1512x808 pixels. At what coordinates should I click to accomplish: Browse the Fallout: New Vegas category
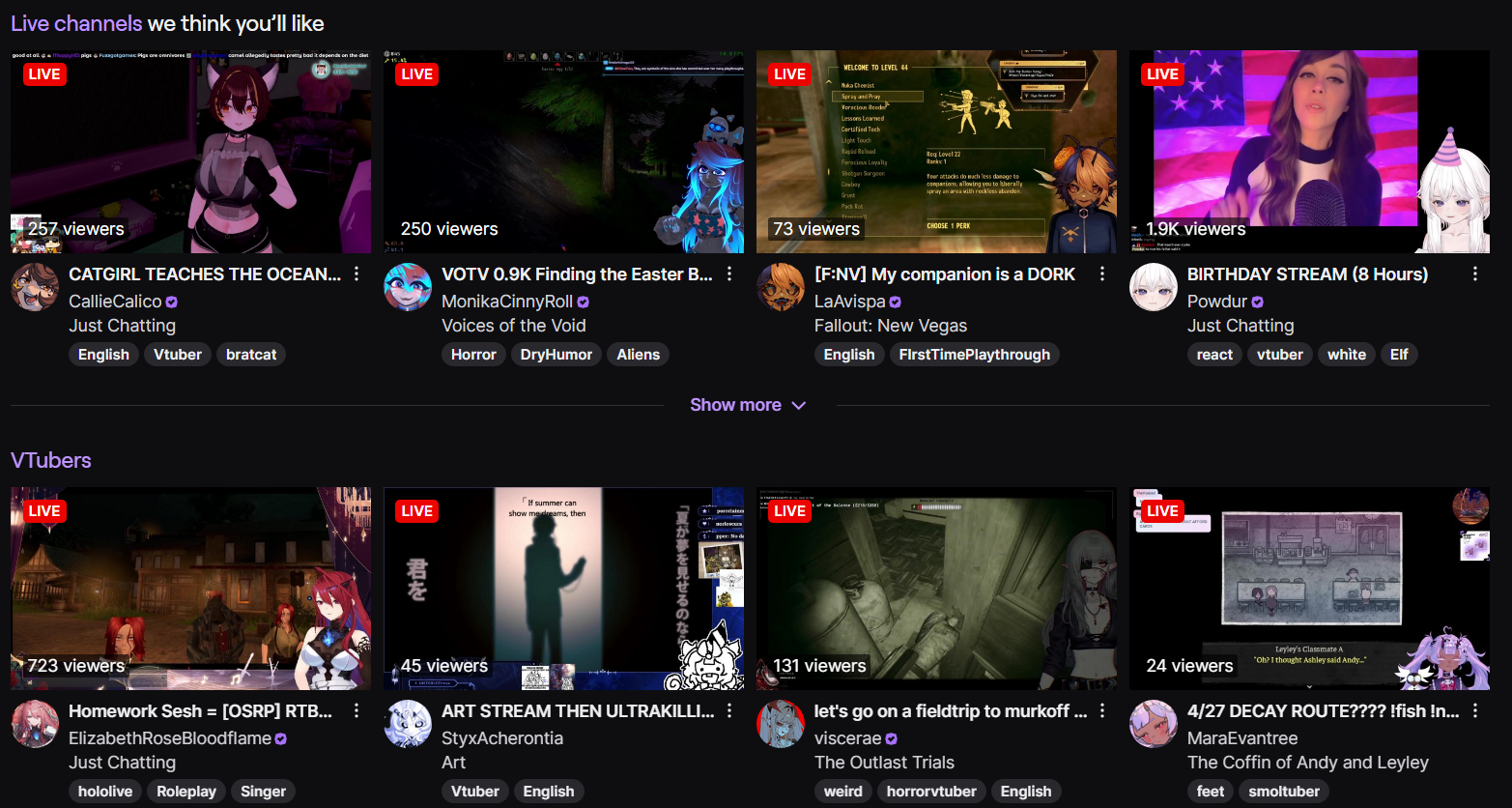pyautogui.click(x=891, y=326)
